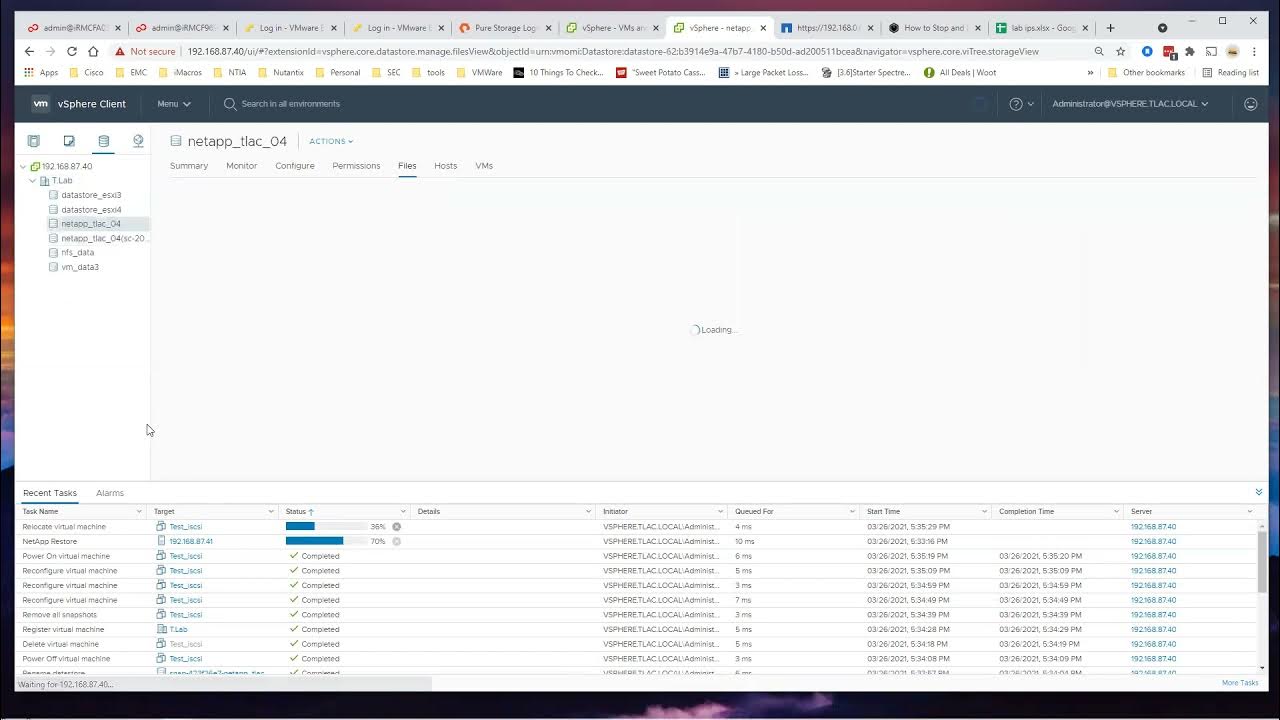Screen dimensions: 1280x720
Task: Reload the browser page
Action: (x=72, y=51)
